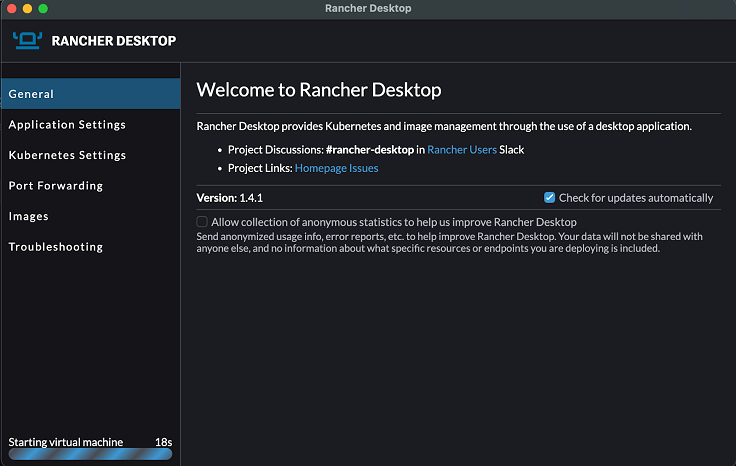Open the Port Forwarding section
This screenshot has width=736, height=466.
[x=56, y=186]
